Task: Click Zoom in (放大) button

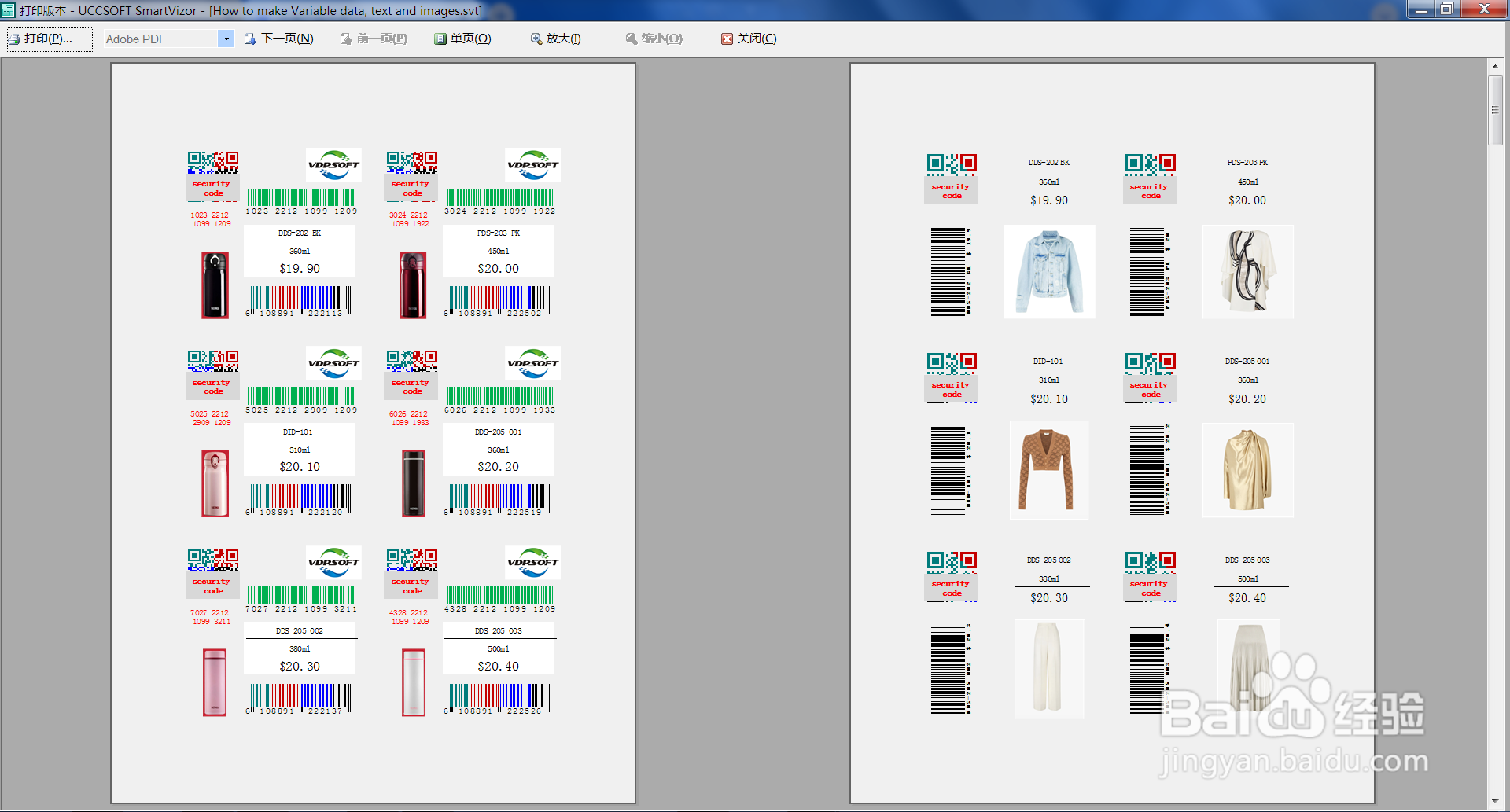Action: coord(556,39)
